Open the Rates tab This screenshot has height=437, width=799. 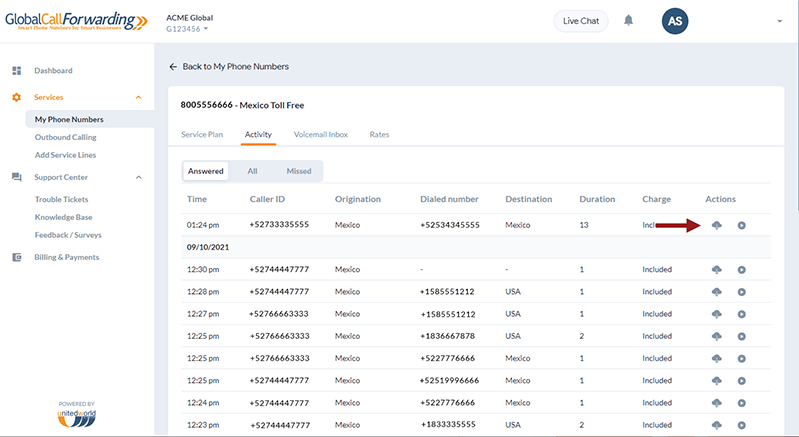coord(379,134)
